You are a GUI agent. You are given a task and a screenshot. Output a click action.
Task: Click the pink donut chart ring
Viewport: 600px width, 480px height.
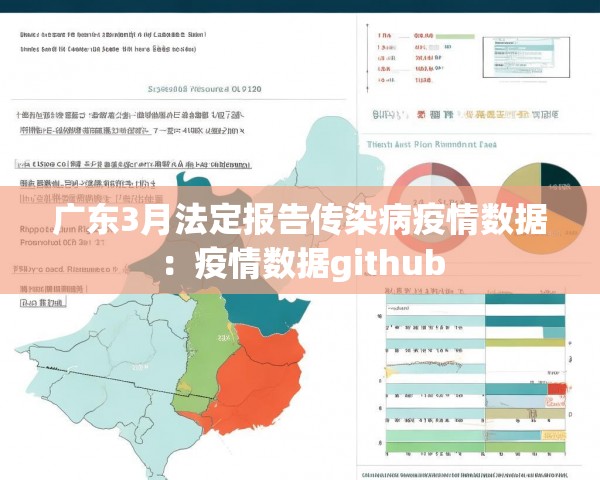(432, 208)
